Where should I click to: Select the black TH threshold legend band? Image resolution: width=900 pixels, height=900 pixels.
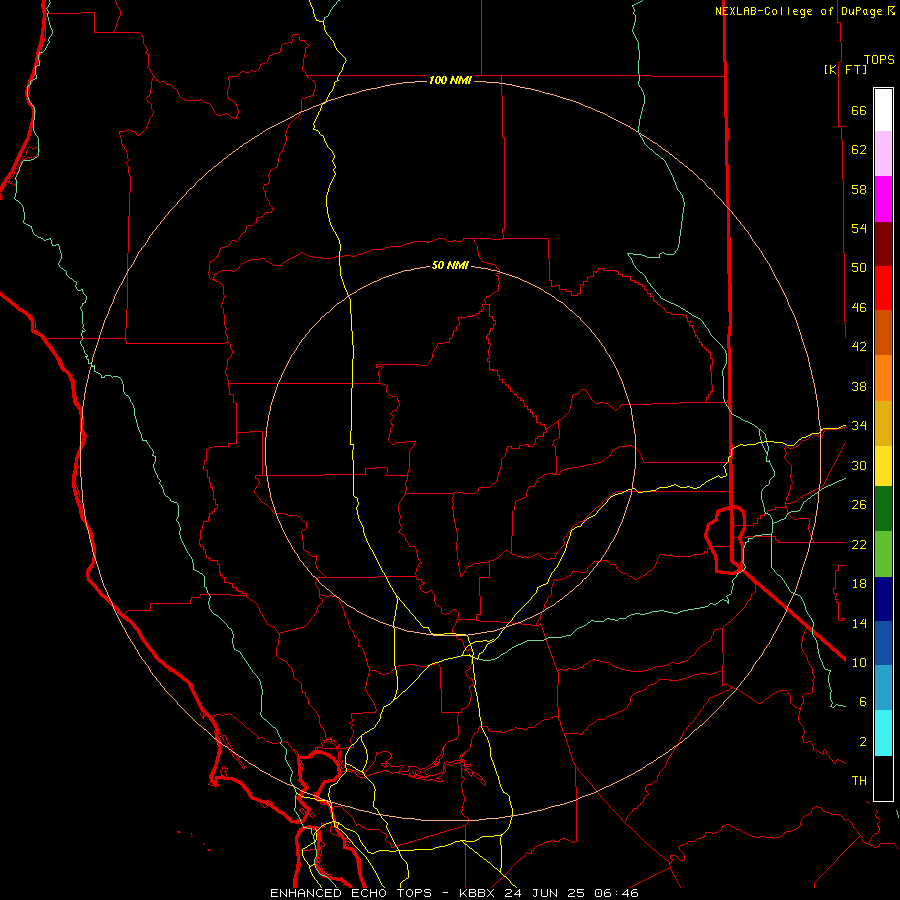(x=883, y=778)
